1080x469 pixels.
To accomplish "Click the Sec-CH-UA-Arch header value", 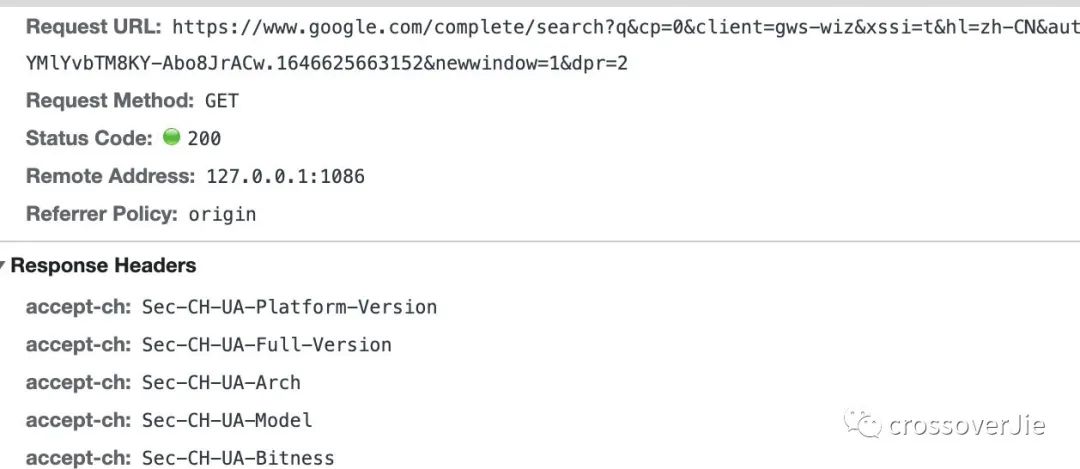I will (221, 383).
